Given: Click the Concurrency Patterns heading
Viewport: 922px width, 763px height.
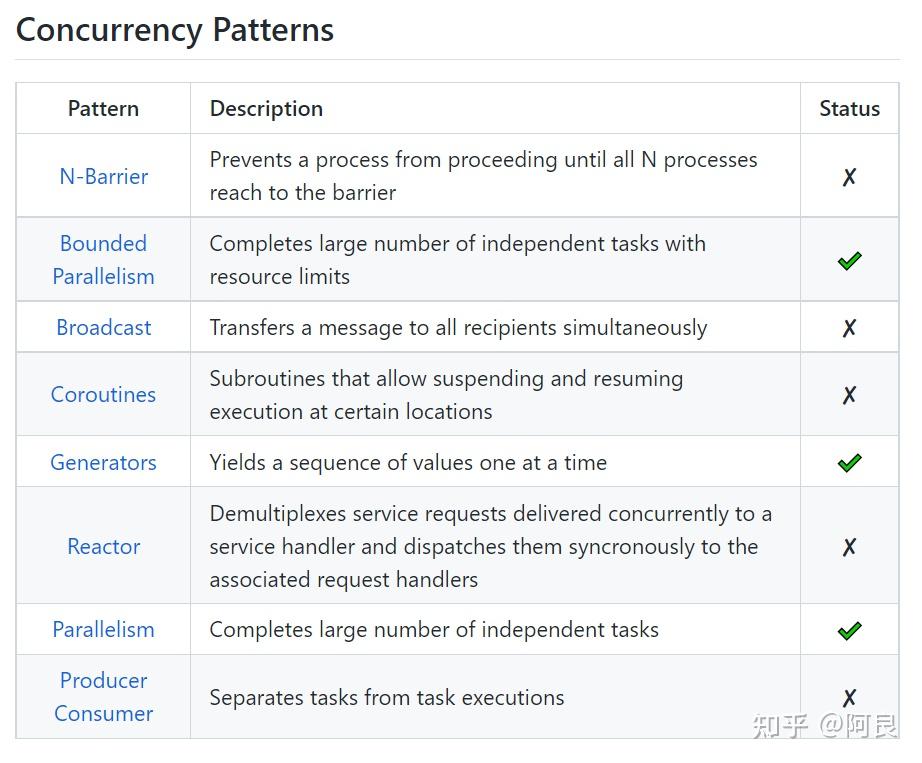Looking at the screenshot, I should 175,30.
